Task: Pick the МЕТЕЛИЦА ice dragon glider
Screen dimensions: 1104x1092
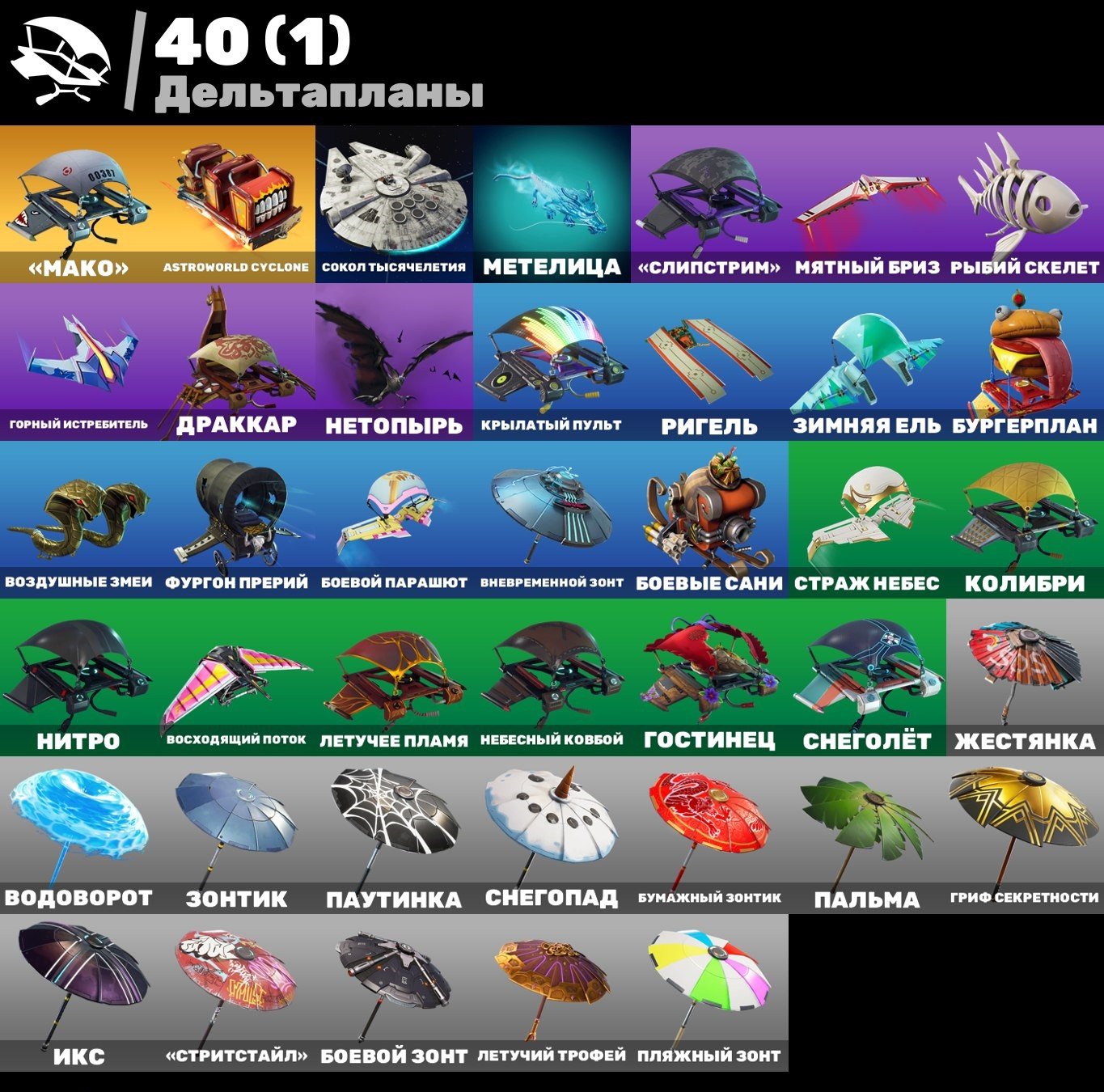Action: pos(552,204)
